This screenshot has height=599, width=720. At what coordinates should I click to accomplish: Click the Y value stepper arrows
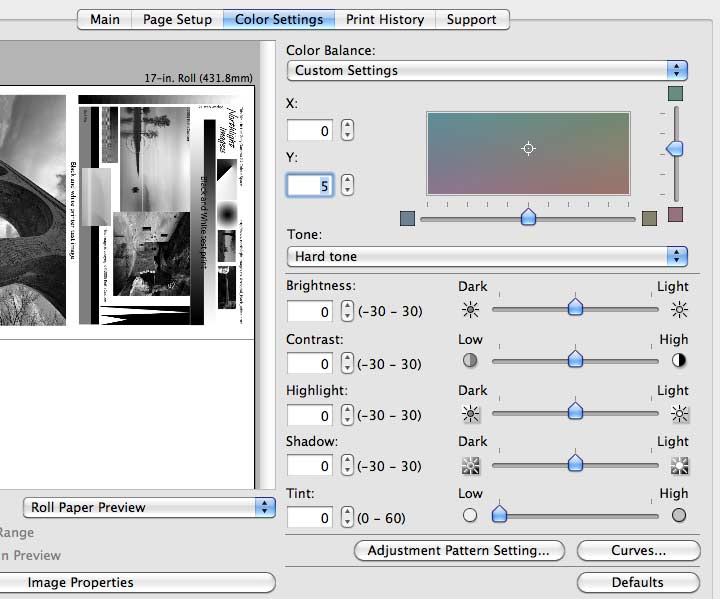coord(348,185)
